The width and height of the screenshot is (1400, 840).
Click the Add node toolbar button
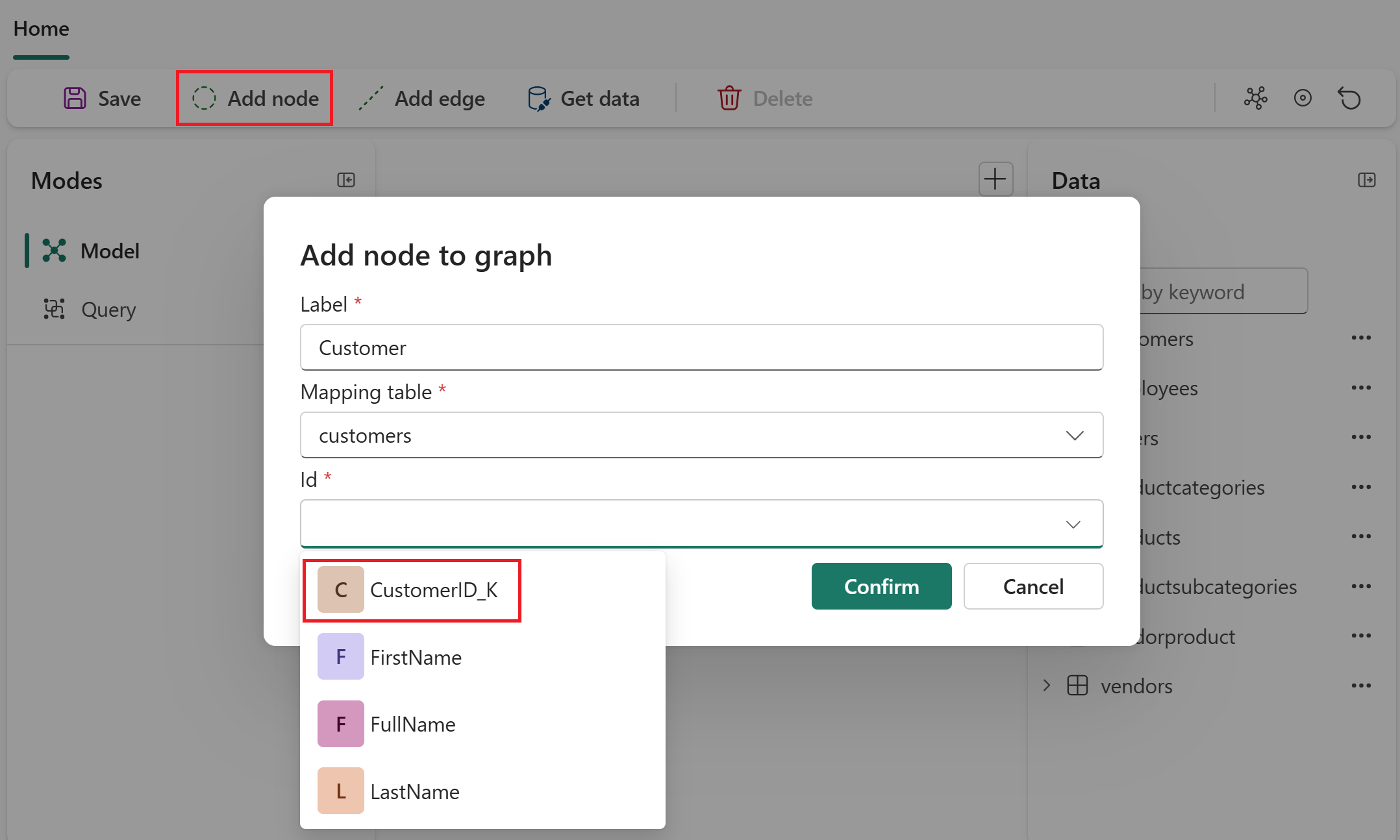click(255, 99)
